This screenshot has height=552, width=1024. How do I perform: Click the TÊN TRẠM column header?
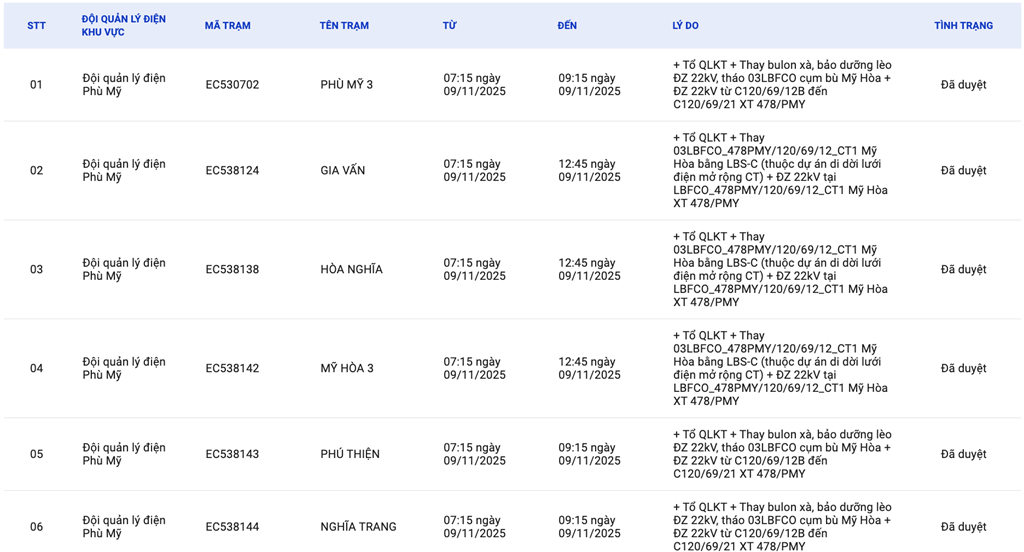344,26
